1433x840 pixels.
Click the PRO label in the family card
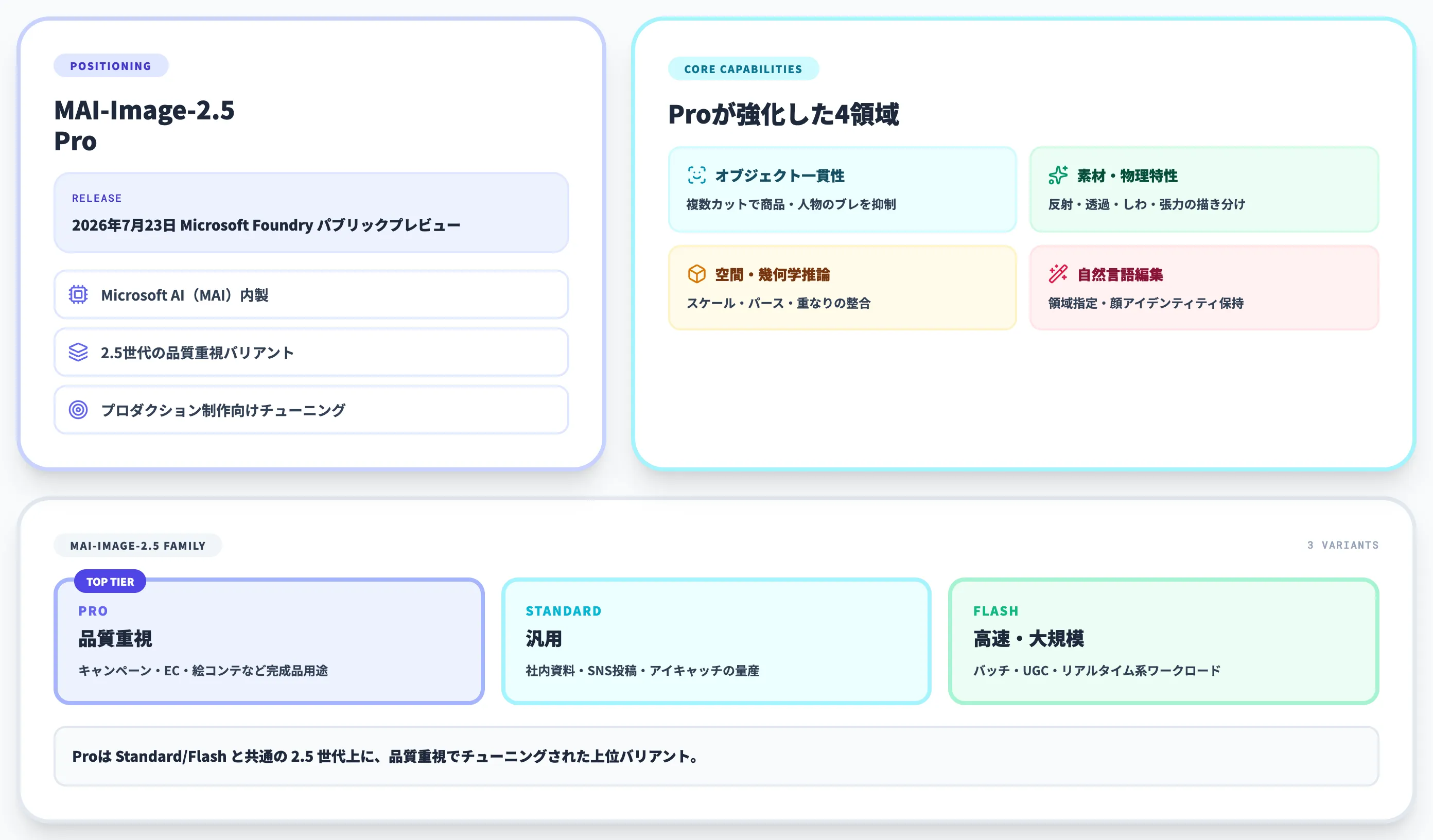pos(93,611)
